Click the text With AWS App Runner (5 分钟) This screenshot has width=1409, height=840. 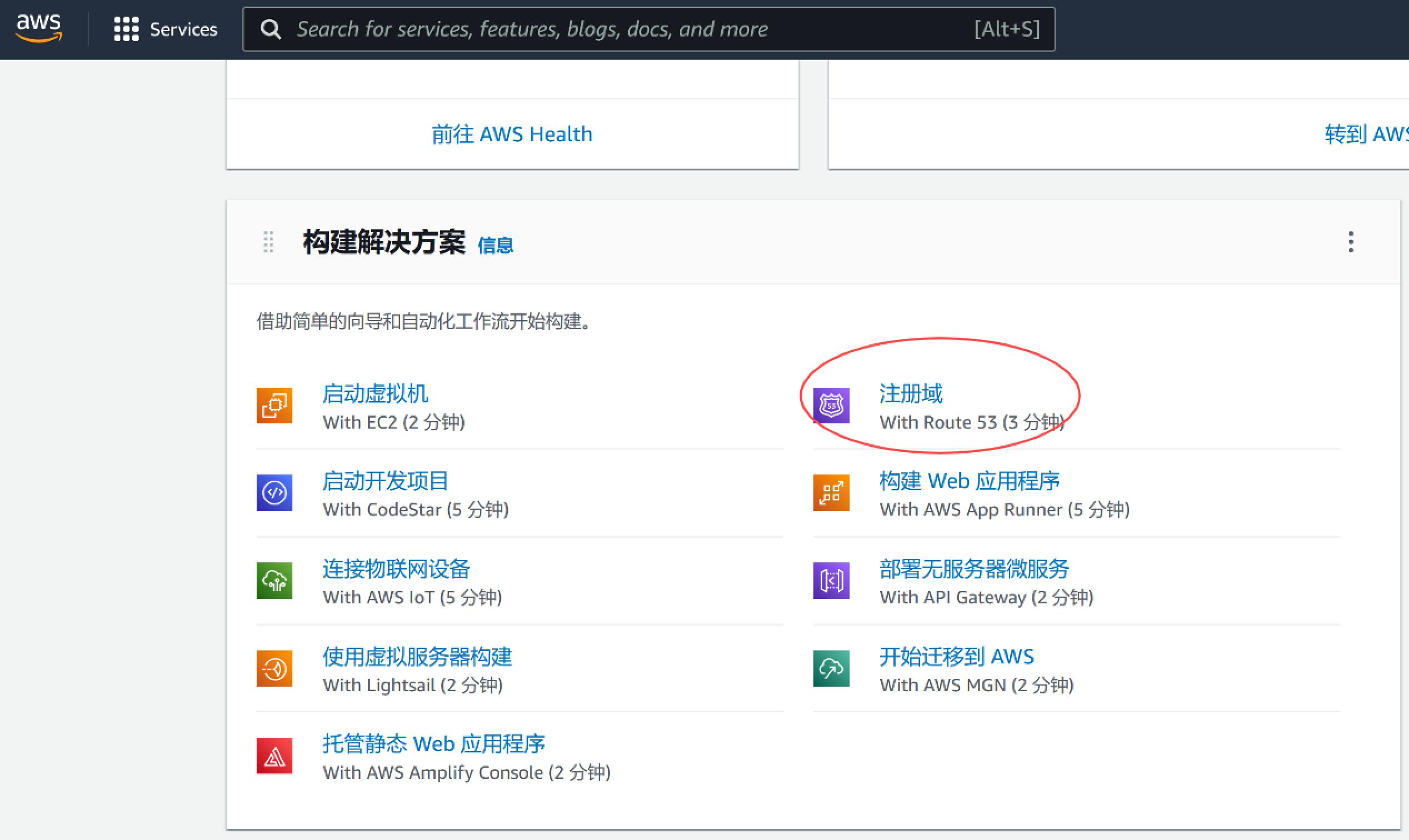pyautogui.click(x=1005, y=509)
